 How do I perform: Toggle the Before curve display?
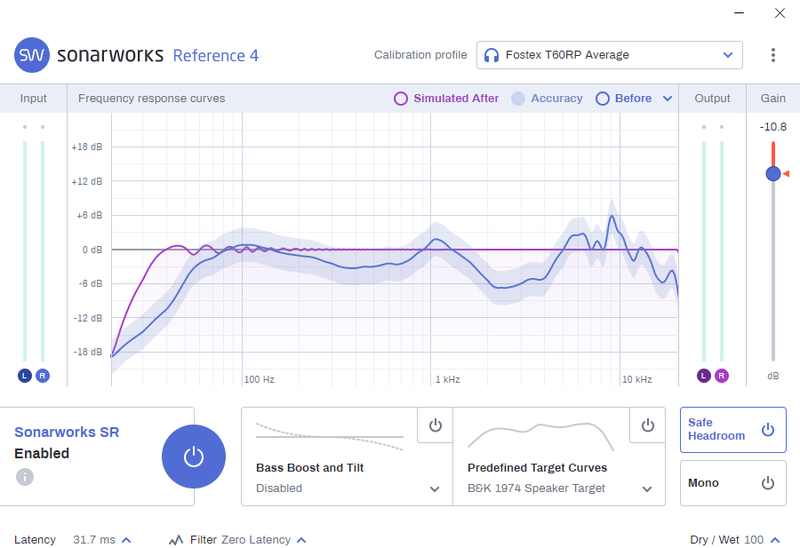pos(623,98)
